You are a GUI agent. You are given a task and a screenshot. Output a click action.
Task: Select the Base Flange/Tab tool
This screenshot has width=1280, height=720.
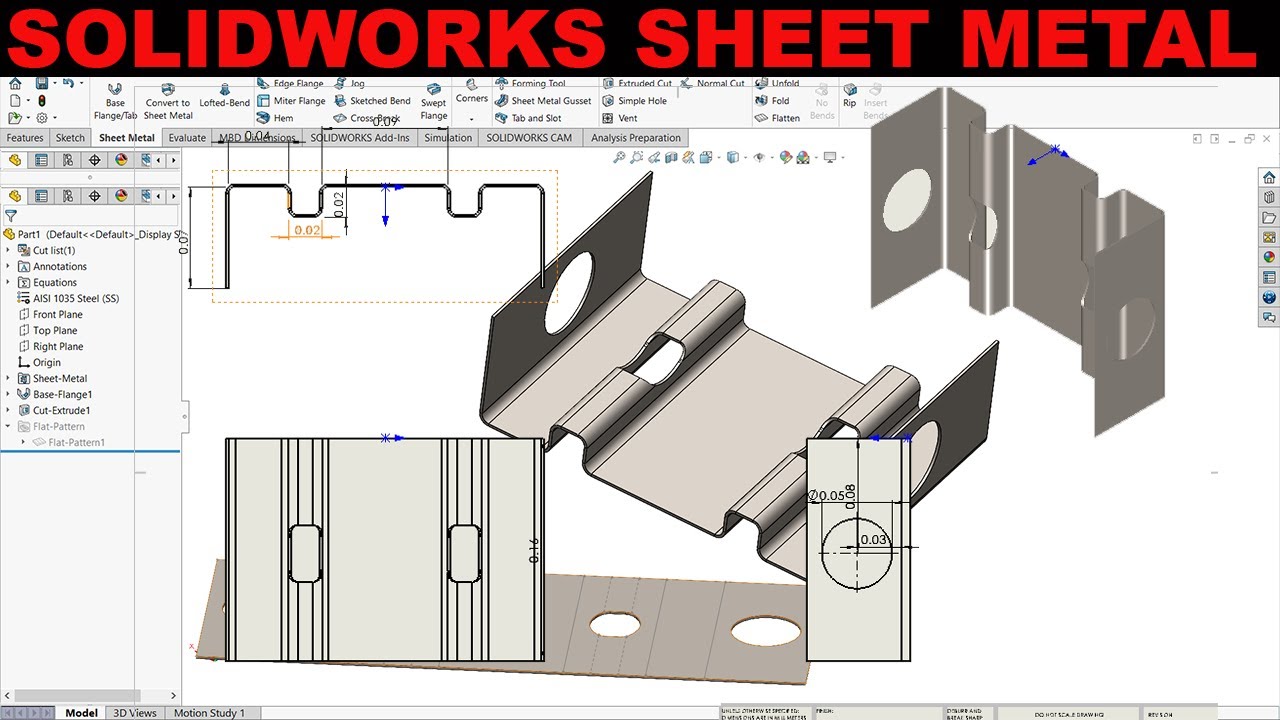[x=115, y=101]
